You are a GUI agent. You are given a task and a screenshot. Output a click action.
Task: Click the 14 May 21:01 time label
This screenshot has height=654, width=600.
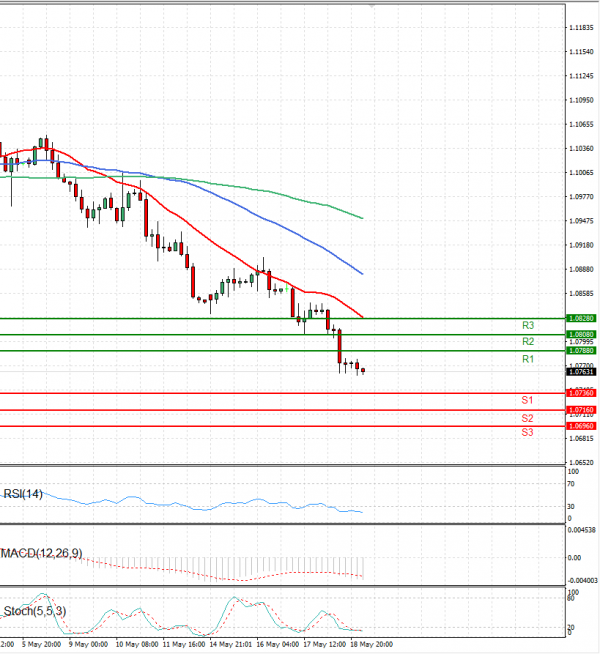[x=231, y=644]
